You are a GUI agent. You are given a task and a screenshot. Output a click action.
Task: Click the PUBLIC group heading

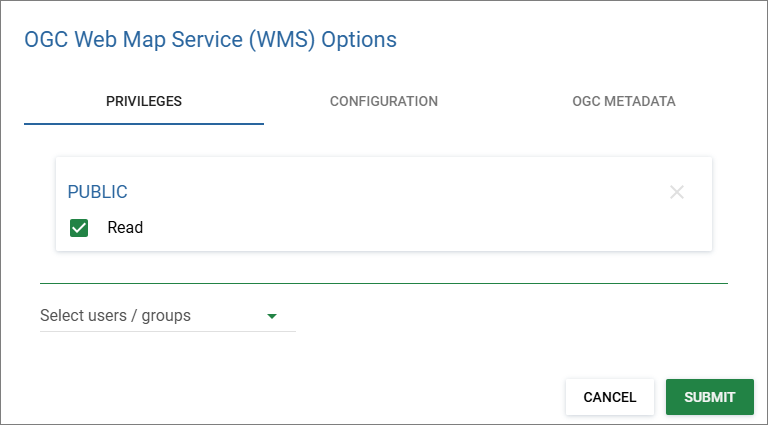click(97, 192)
